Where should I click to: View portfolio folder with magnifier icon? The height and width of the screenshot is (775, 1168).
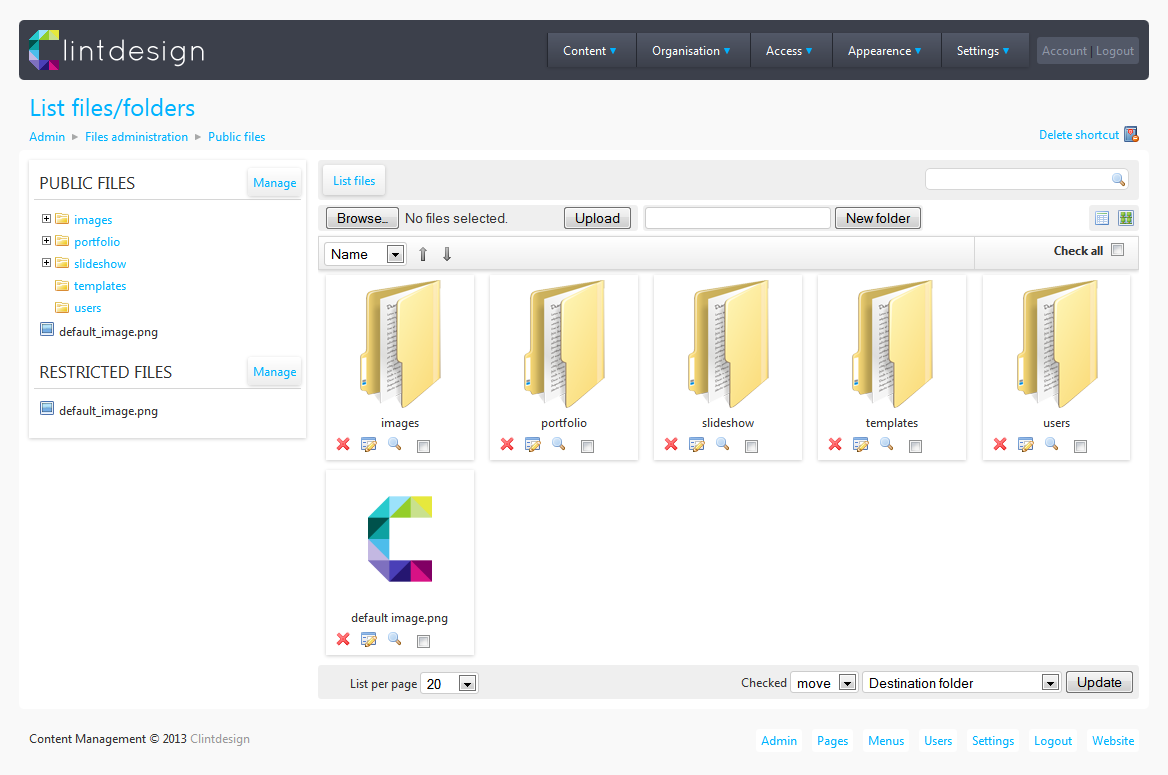[559, 444]
